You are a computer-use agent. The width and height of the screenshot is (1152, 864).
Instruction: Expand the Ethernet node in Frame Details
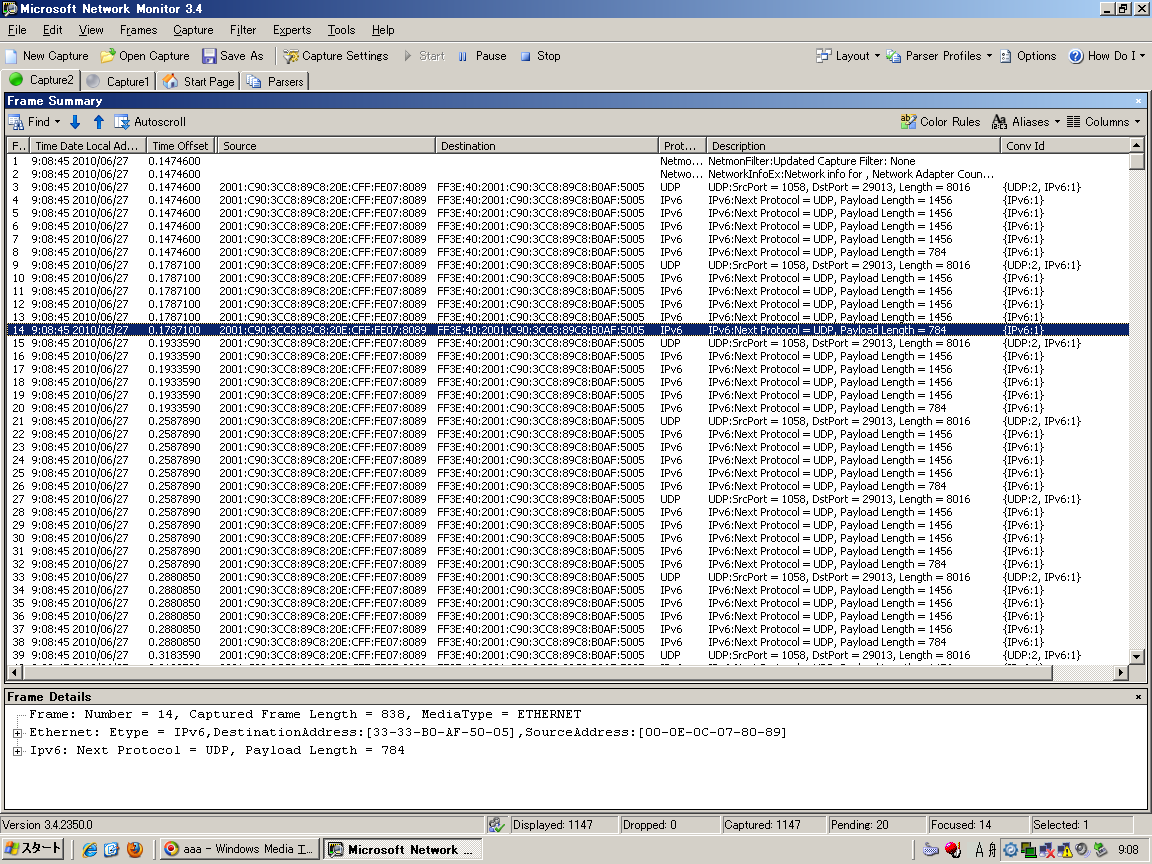pos(18,733)
